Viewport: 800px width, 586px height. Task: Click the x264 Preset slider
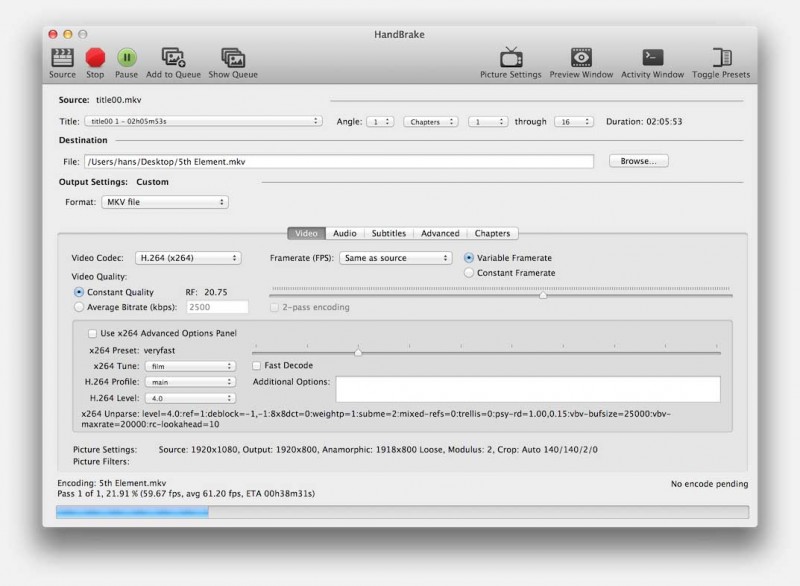pos(358,352)
